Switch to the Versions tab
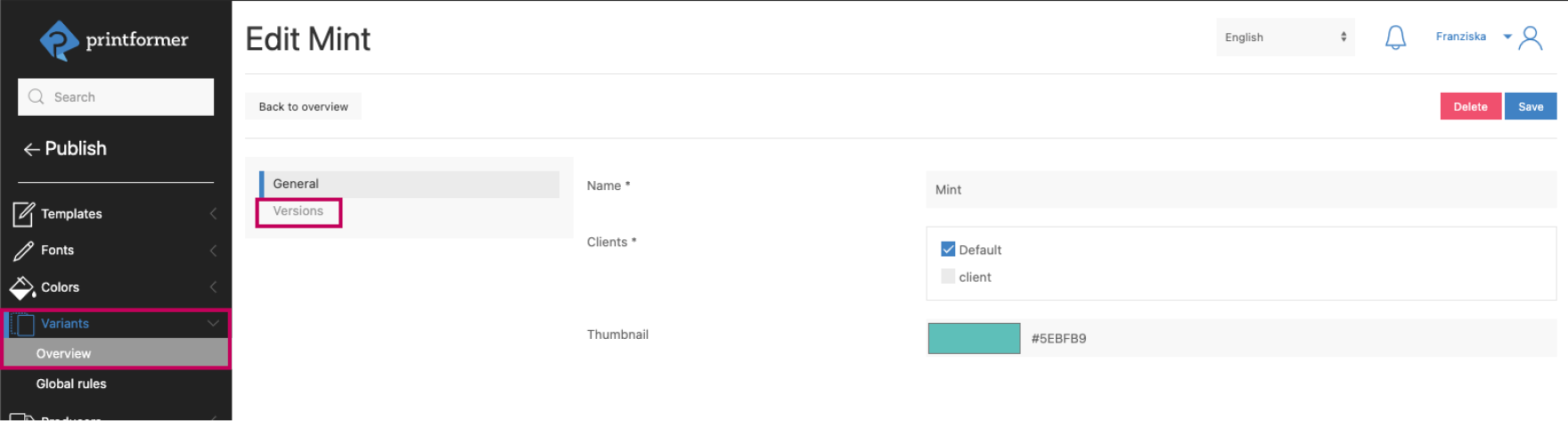This screenshot has width=1568, height=421. point(298,211)
